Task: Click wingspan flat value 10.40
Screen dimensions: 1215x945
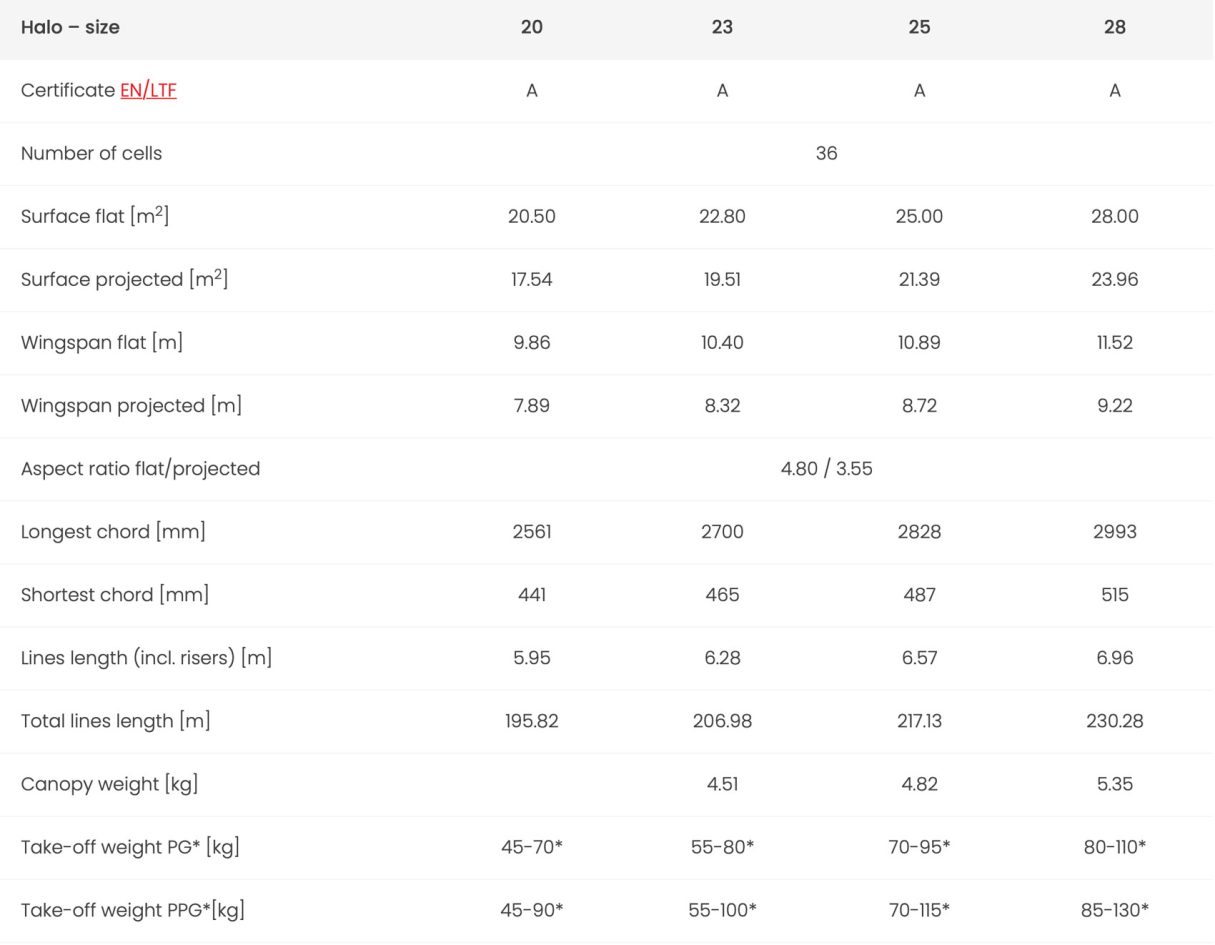Action: click(x=722, y=342)
